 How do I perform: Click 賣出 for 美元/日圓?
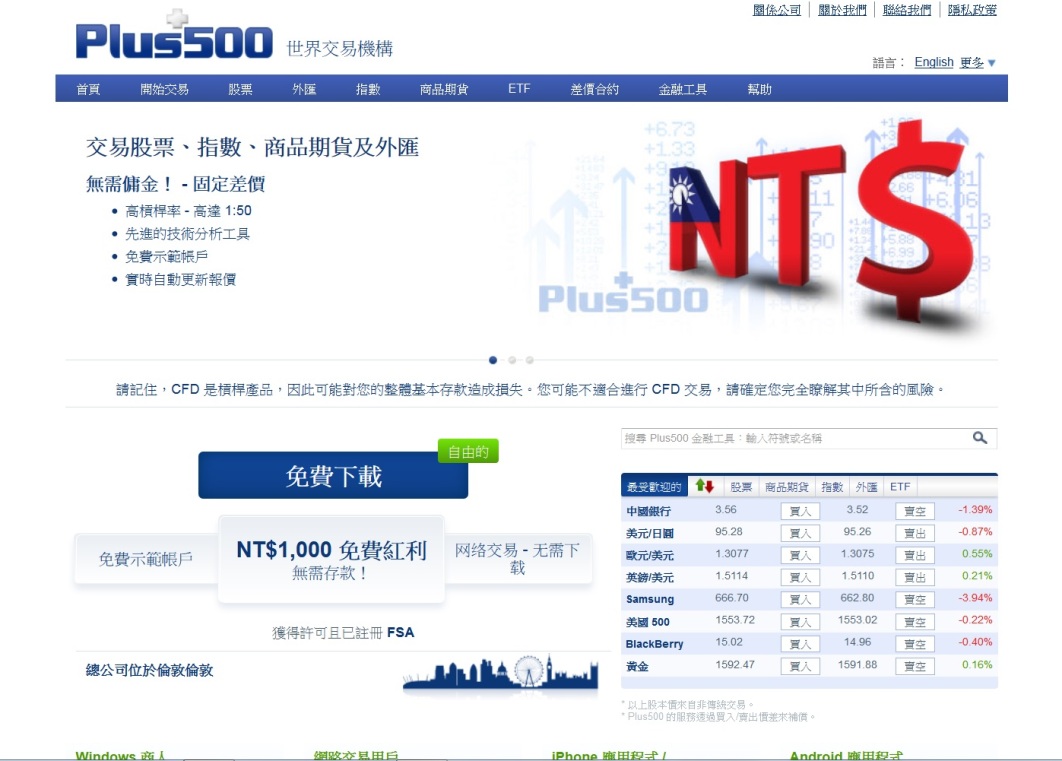pos(915,534)
